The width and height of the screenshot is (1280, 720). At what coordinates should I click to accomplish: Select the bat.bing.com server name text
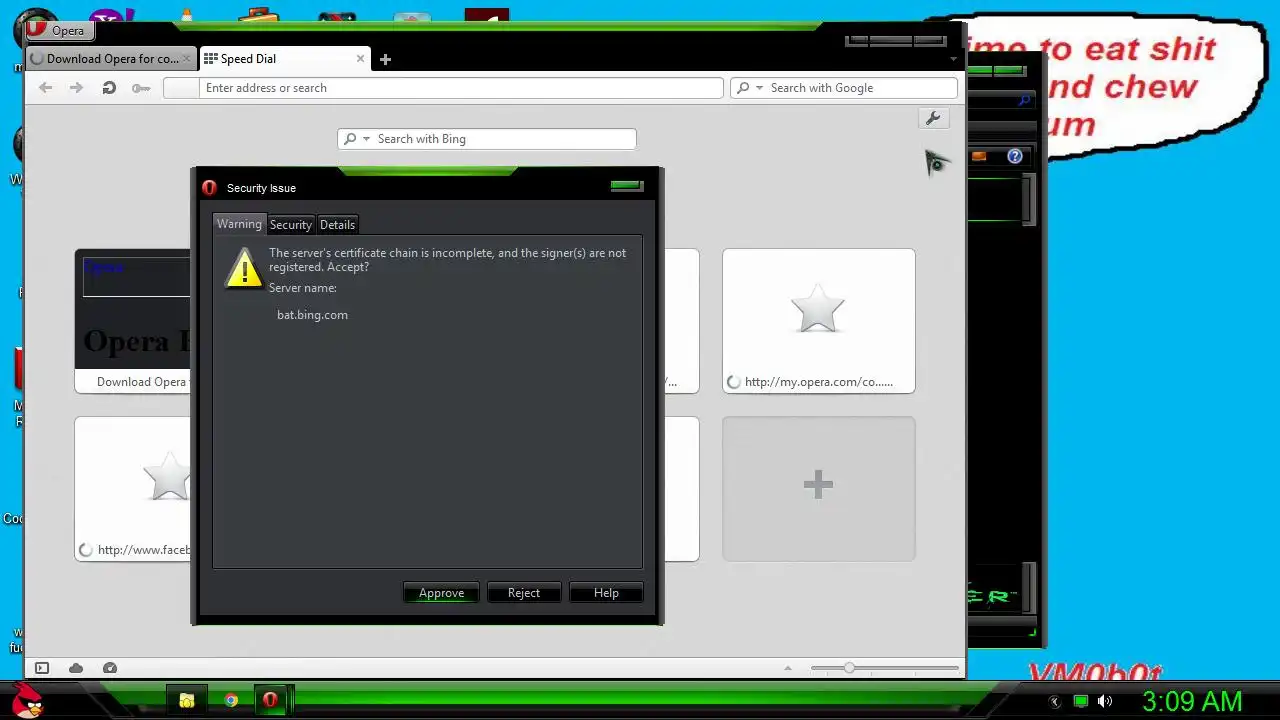click(x=312, y=315)
